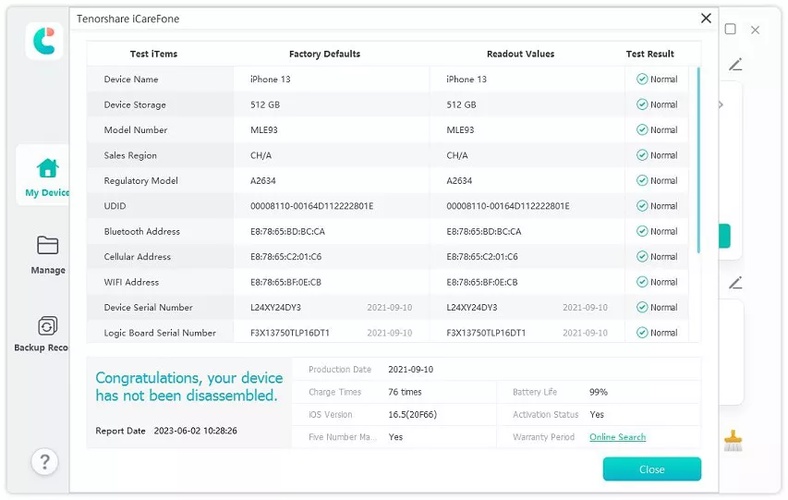Click the Normal check icon for Model Number
The height and width of the screenshot is (500, 788).
click(642, 130)
